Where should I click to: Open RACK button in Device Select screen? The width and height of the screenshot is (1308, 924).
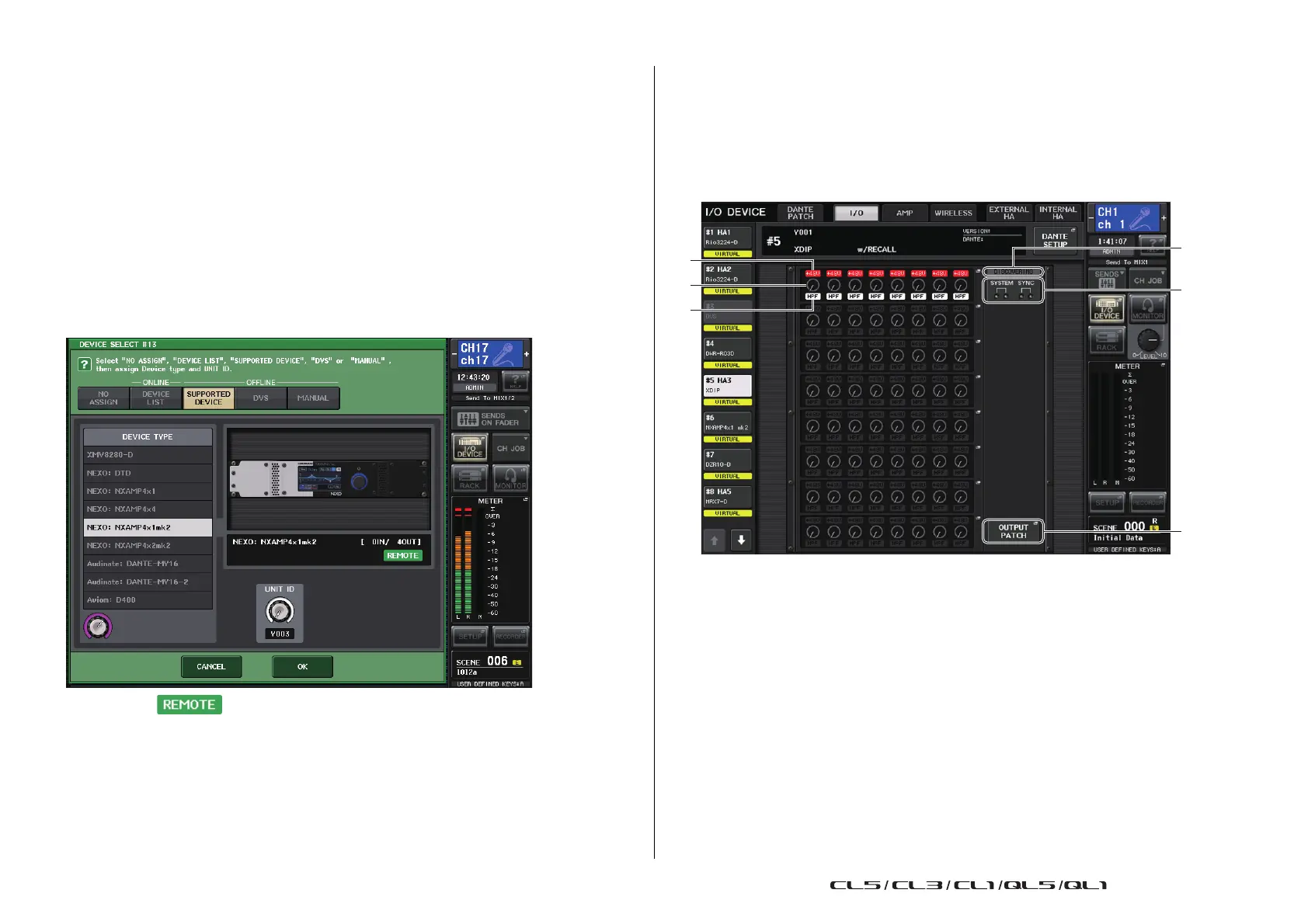(469, 478)
